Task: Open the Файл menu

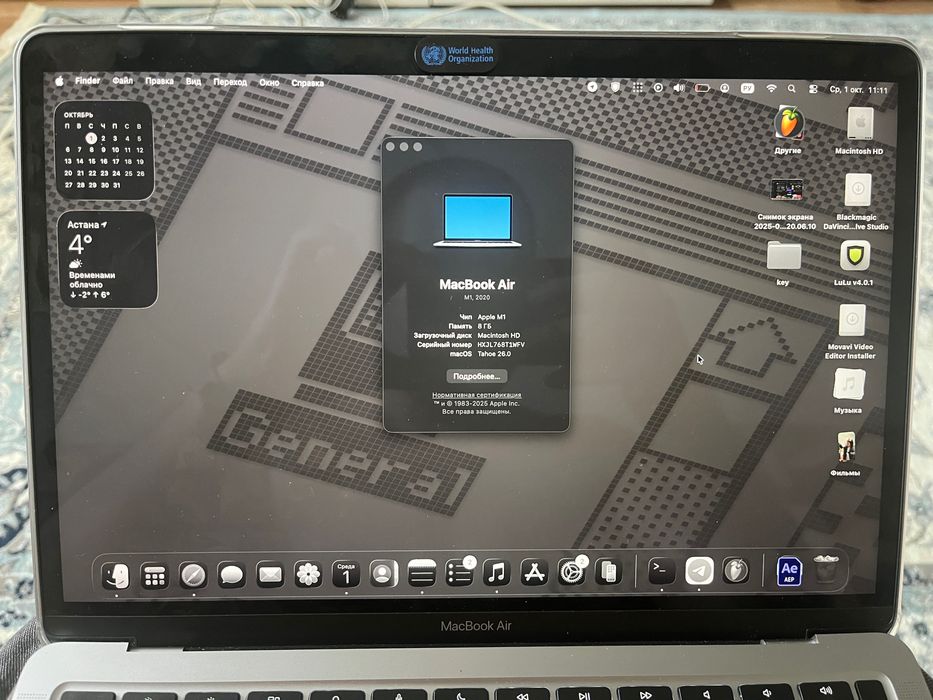Action: pos(123,80)
